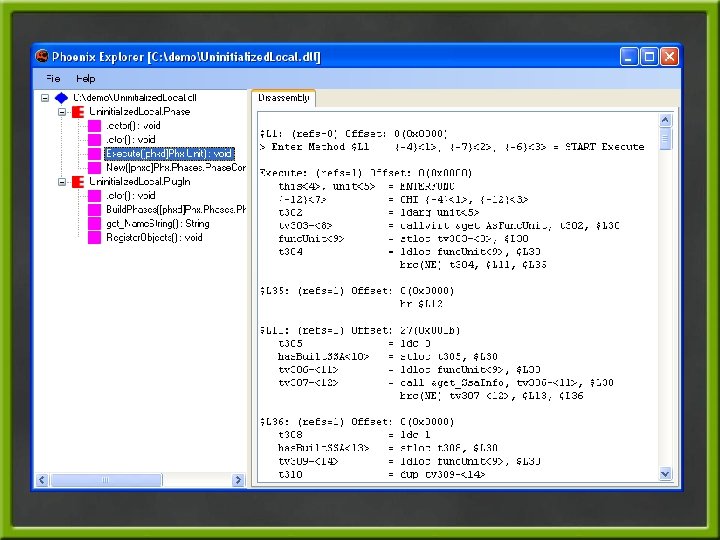The width and height of the screenshot is (720, 540).
Task: Select RegisterObjects(): void method
Action: pyautogui.click(x=154, y=238)
